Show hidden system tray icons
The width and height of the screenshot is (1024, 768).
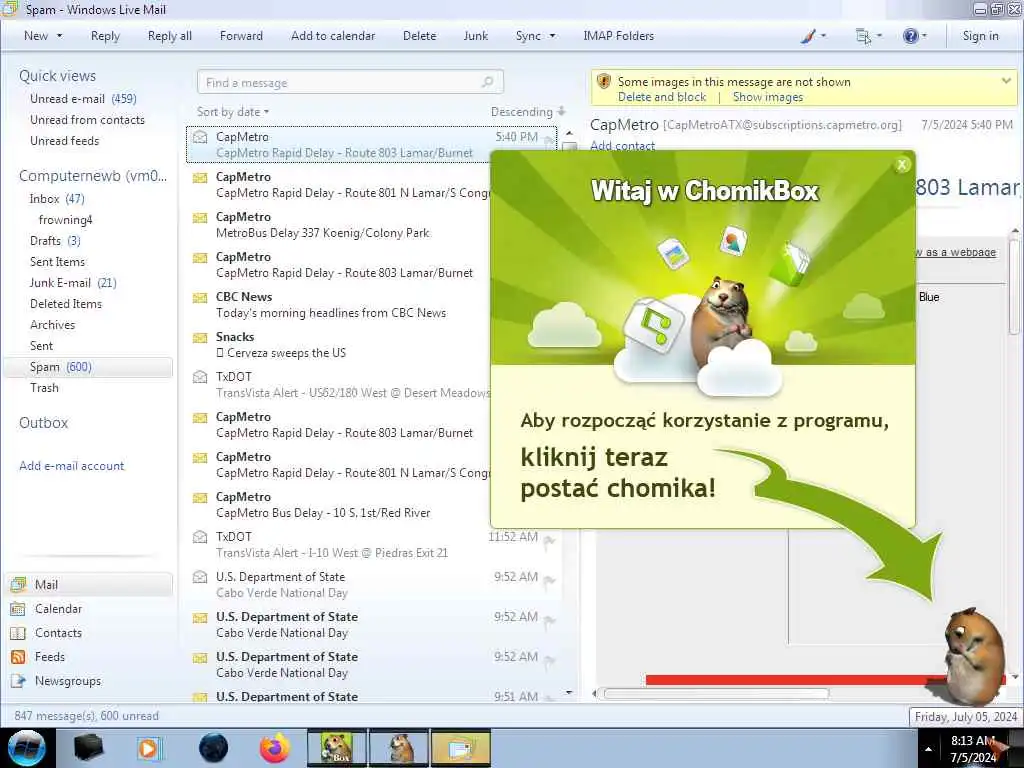(928, 749)
